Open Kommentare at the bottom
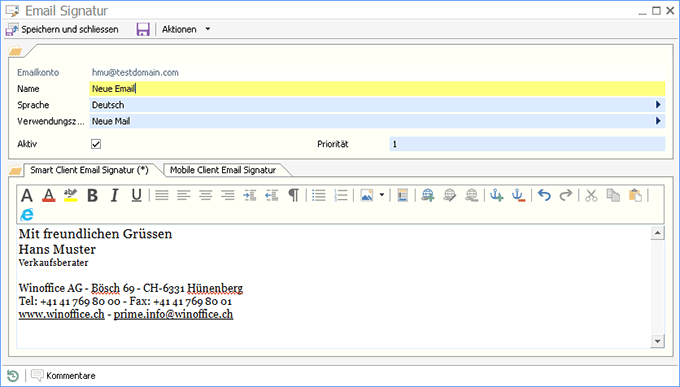 63,376
